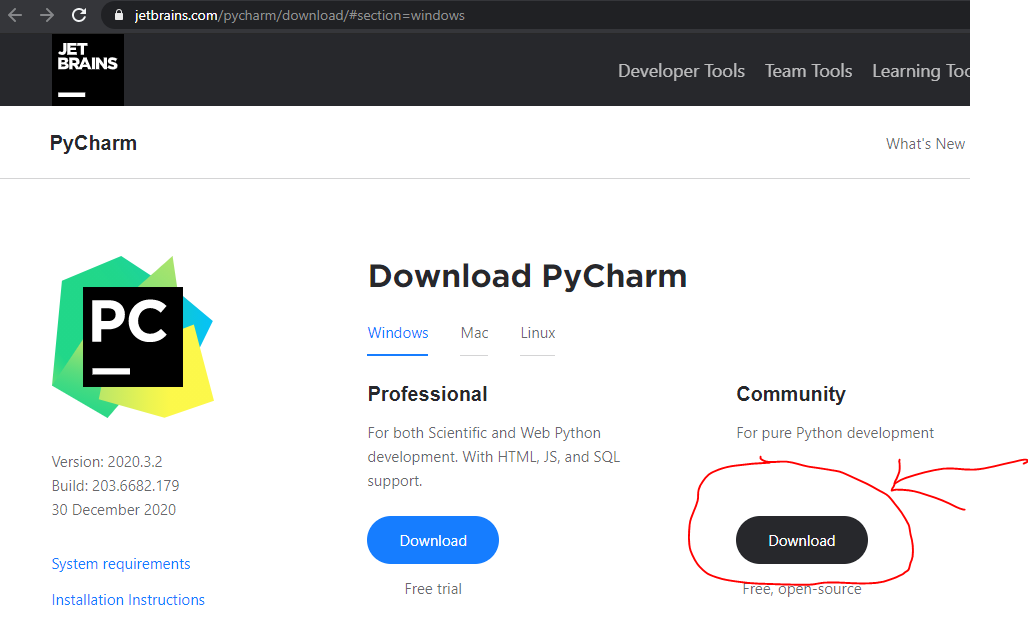Open the System requirements link
Screen dimensions: 1028x626
tap(121, 564)
